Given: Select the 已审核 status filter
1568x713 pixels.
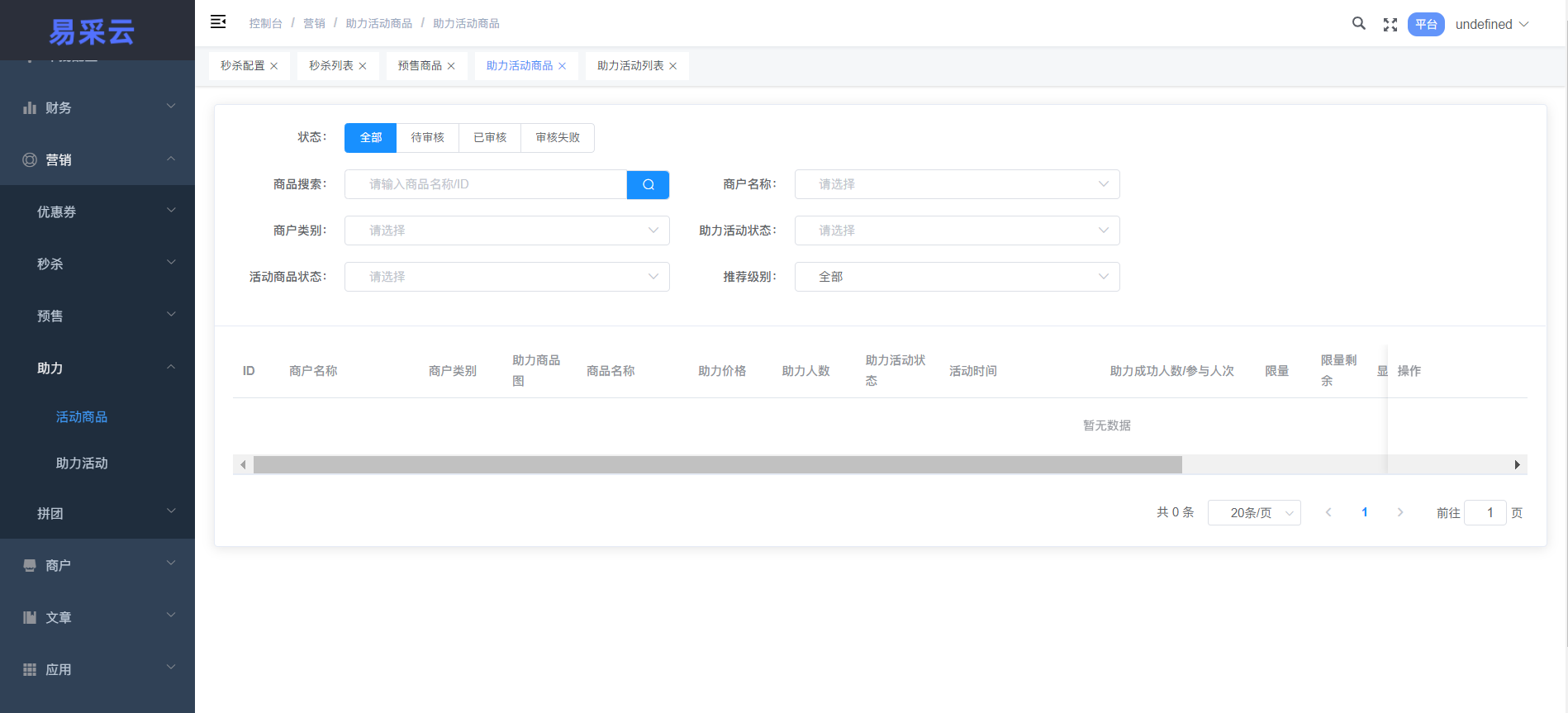Looking at the screenshot, I should point(490,138).
